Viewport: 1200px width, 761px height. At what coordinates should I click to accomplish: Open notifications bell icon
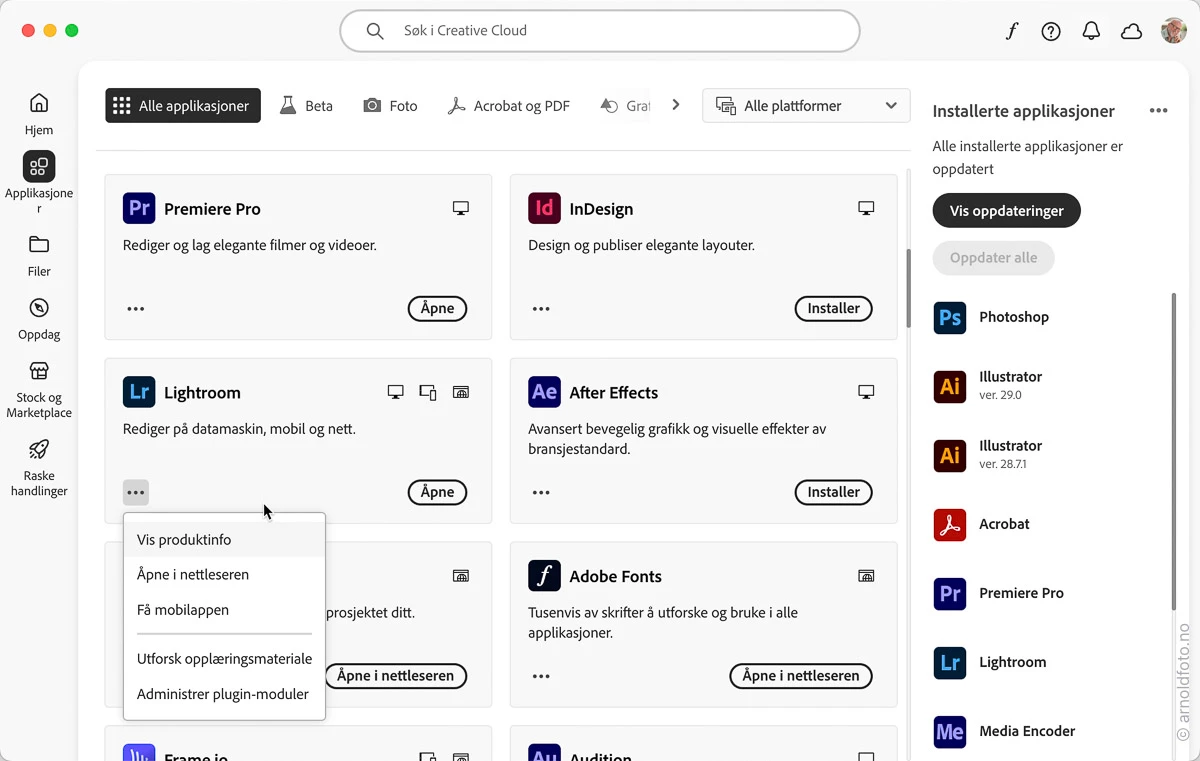(x=1091, y=31)
